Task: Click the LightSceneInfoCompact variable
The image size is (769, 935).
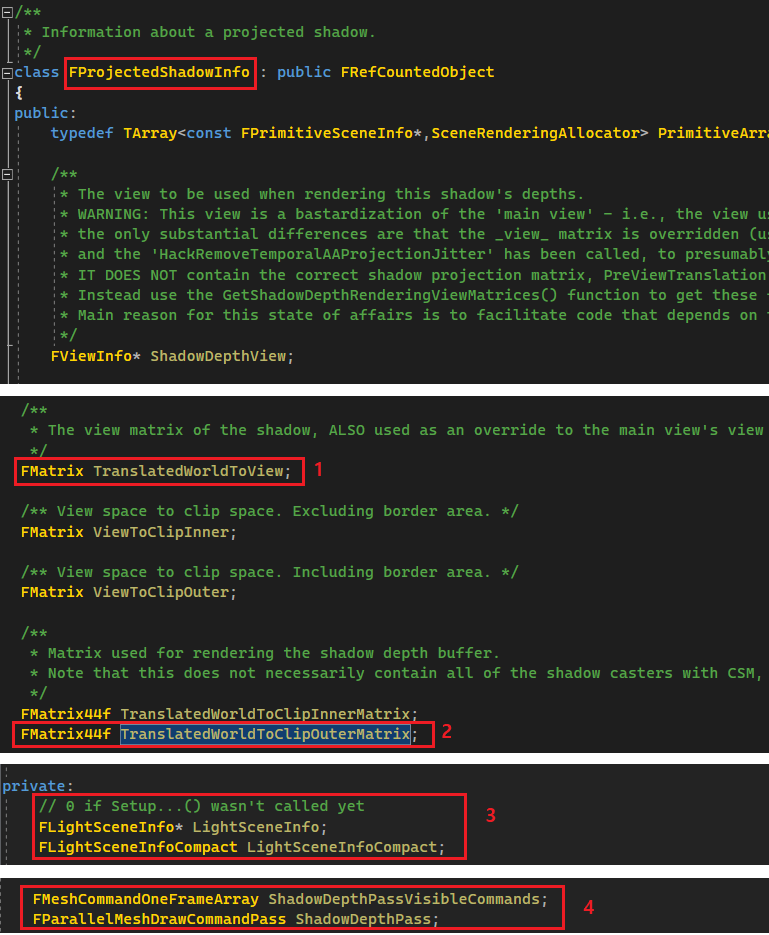Action: 343,847
